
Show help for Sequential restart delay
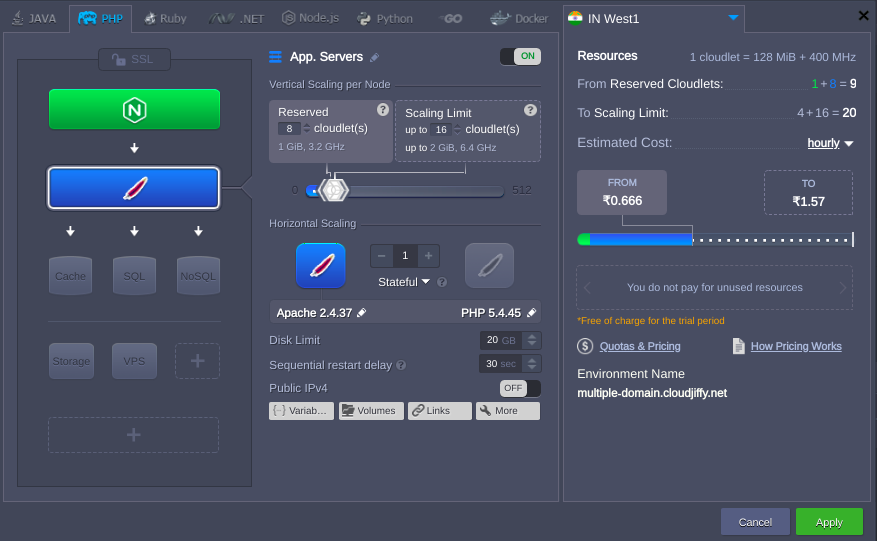(x=401, y=365)
